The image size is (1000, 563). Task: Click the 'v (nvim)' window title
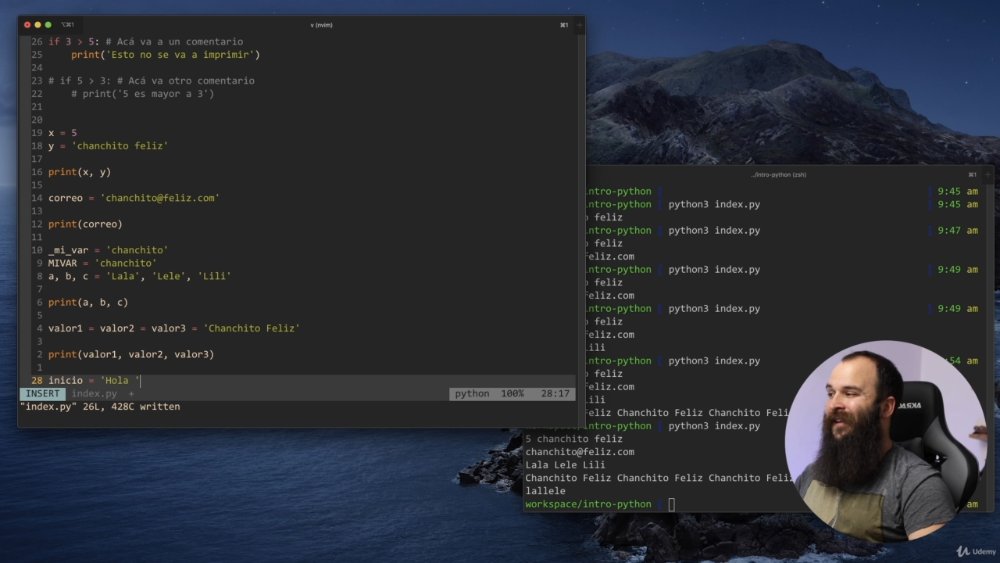[321, 25]
